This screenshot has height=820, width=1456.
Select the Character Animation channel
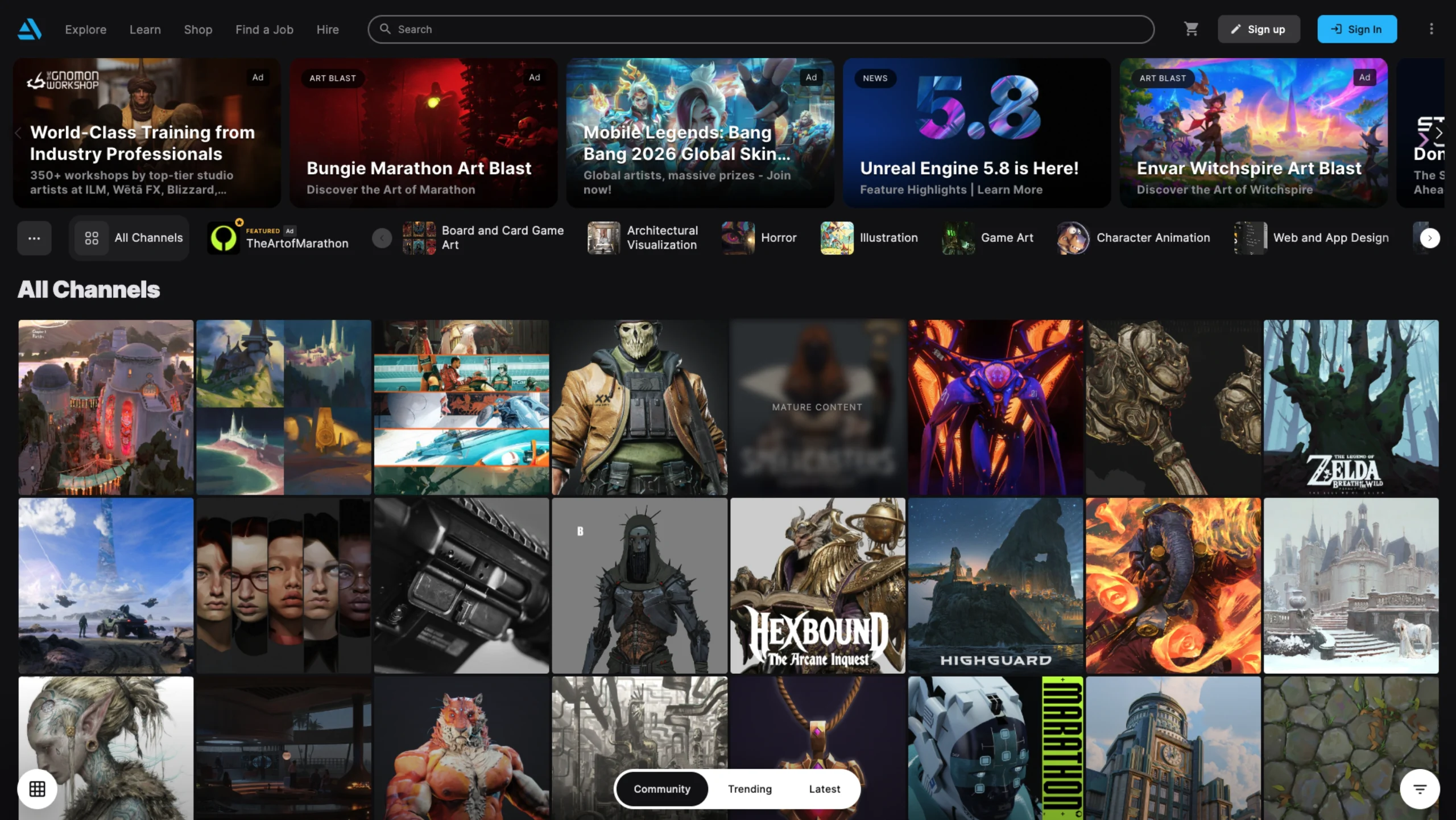1133,238
